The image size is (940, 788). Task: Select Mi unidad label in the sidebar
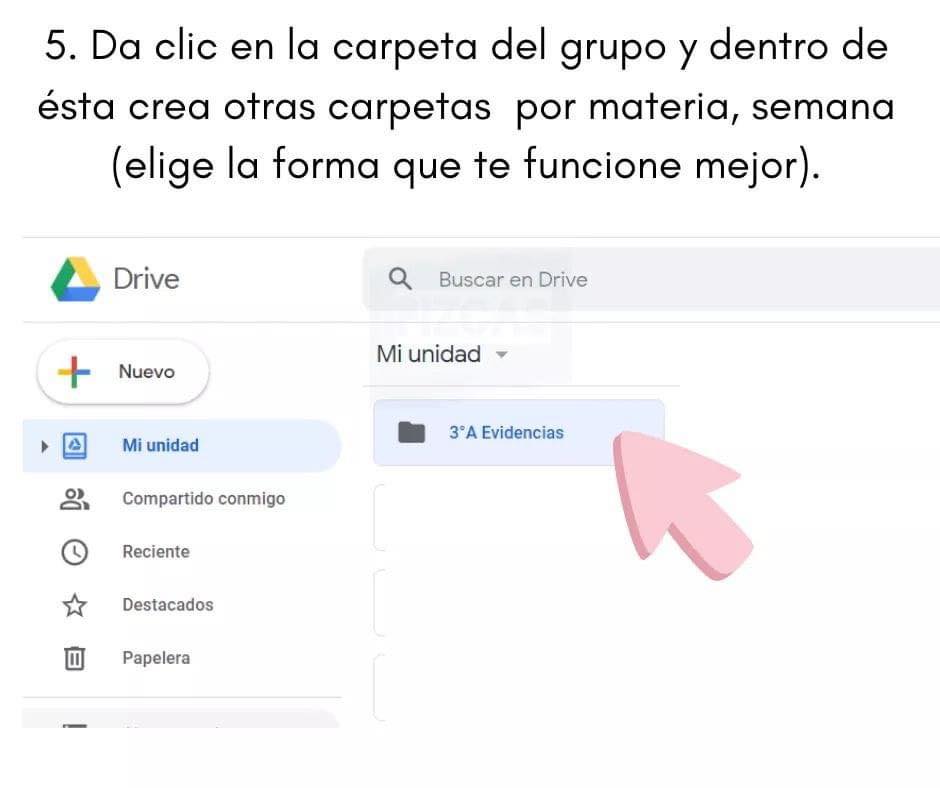[x=160, y=446]
